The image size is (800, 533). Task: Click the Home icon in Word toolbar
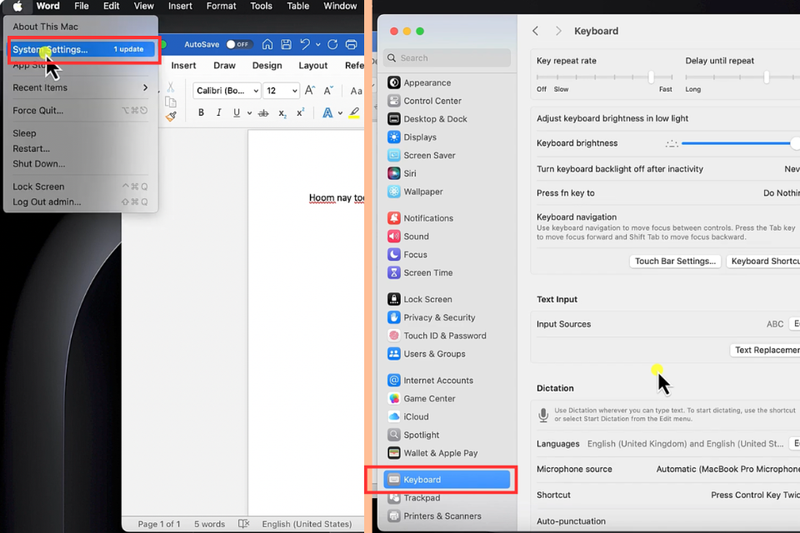pos(267,44)
